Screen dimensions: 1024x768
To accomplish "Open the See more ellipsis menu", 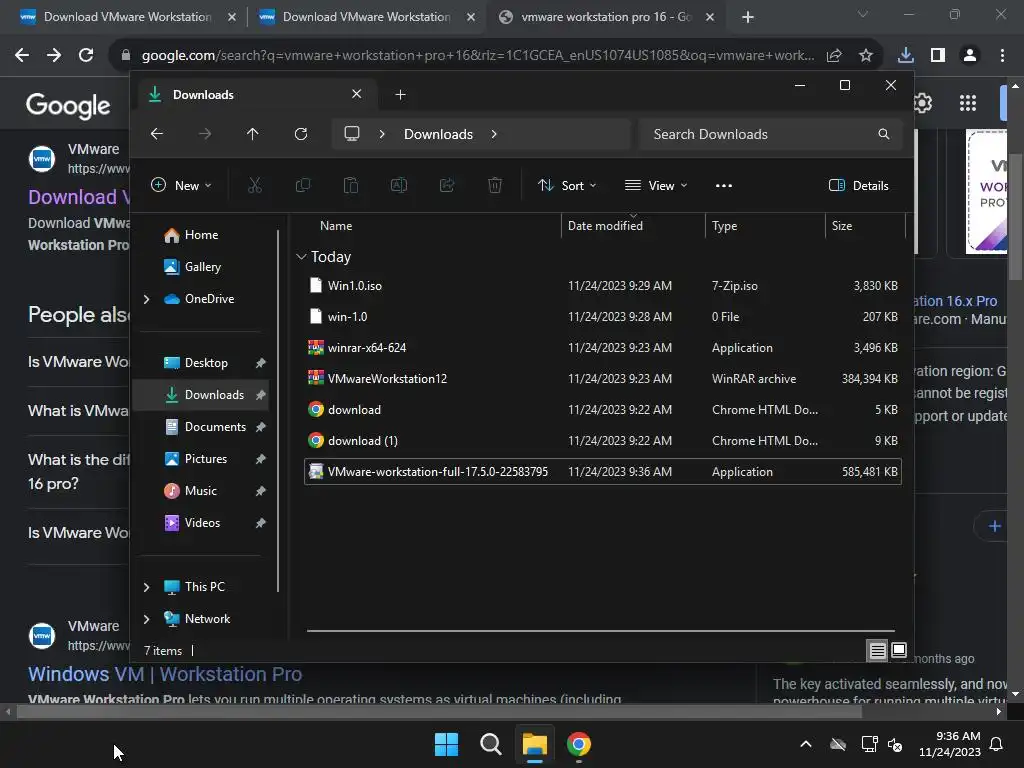I will (x=724, y=185).
